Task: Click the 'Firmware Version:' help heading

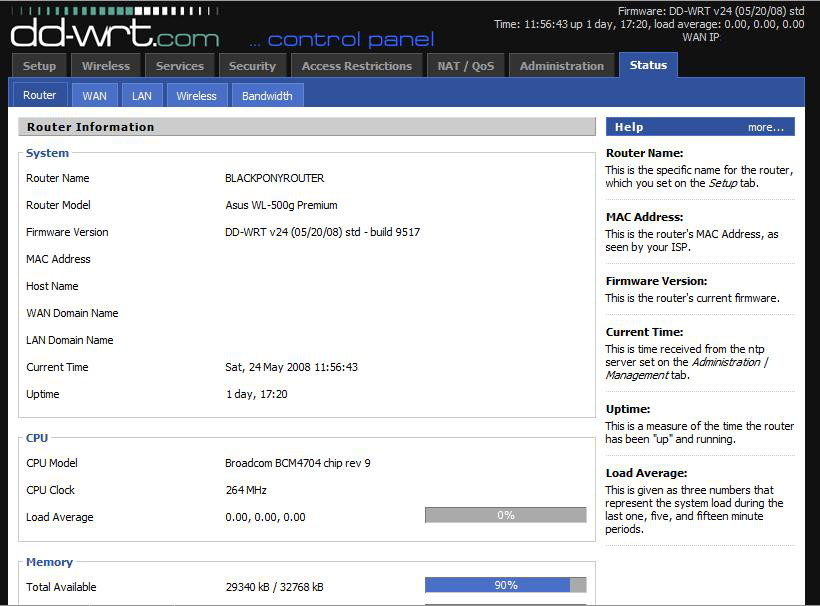Action: 656,281
